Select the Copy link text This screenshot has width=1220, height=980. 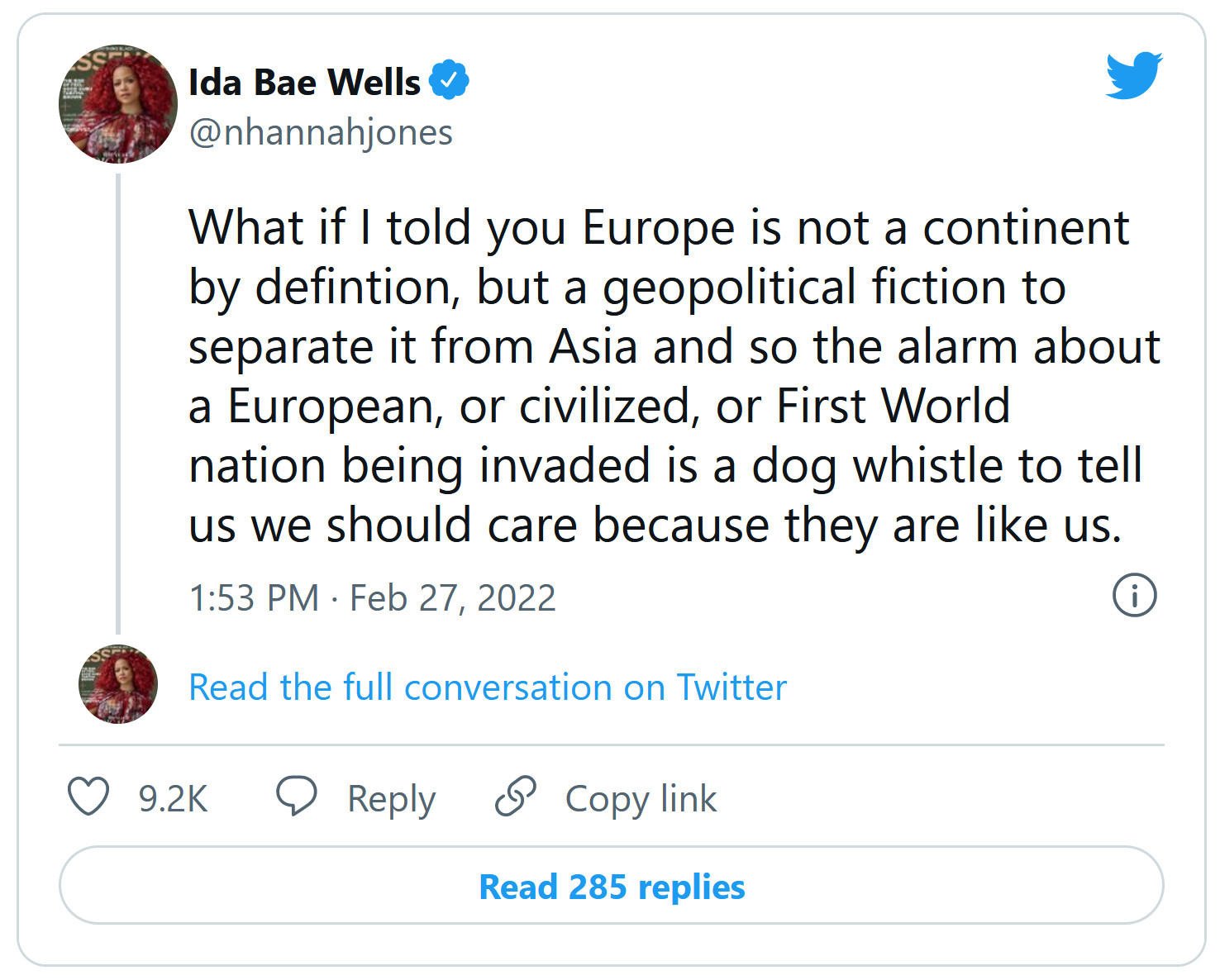tap(641, 799)
